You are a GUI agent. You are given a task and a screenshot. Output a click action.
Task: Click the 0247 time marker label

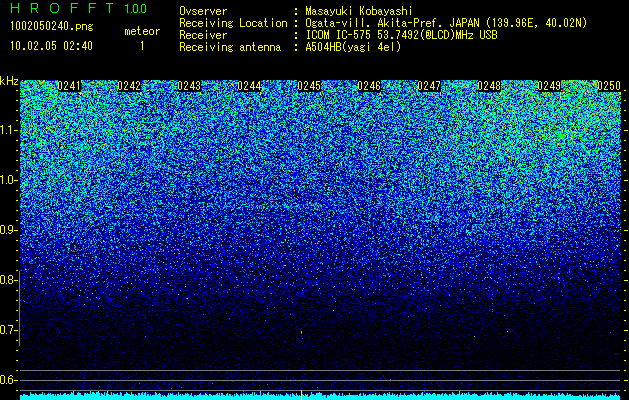click(x=429, y=86)
